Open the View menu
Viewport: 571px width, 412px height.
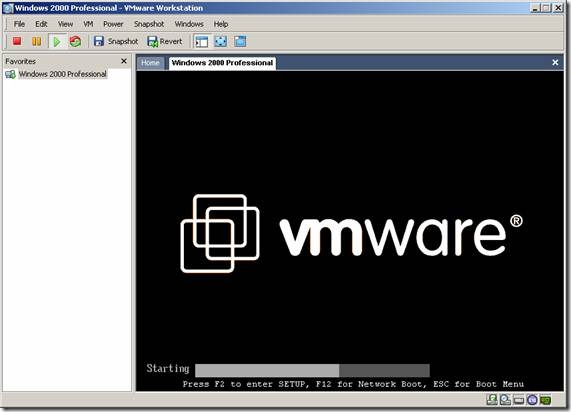point(66,24)
